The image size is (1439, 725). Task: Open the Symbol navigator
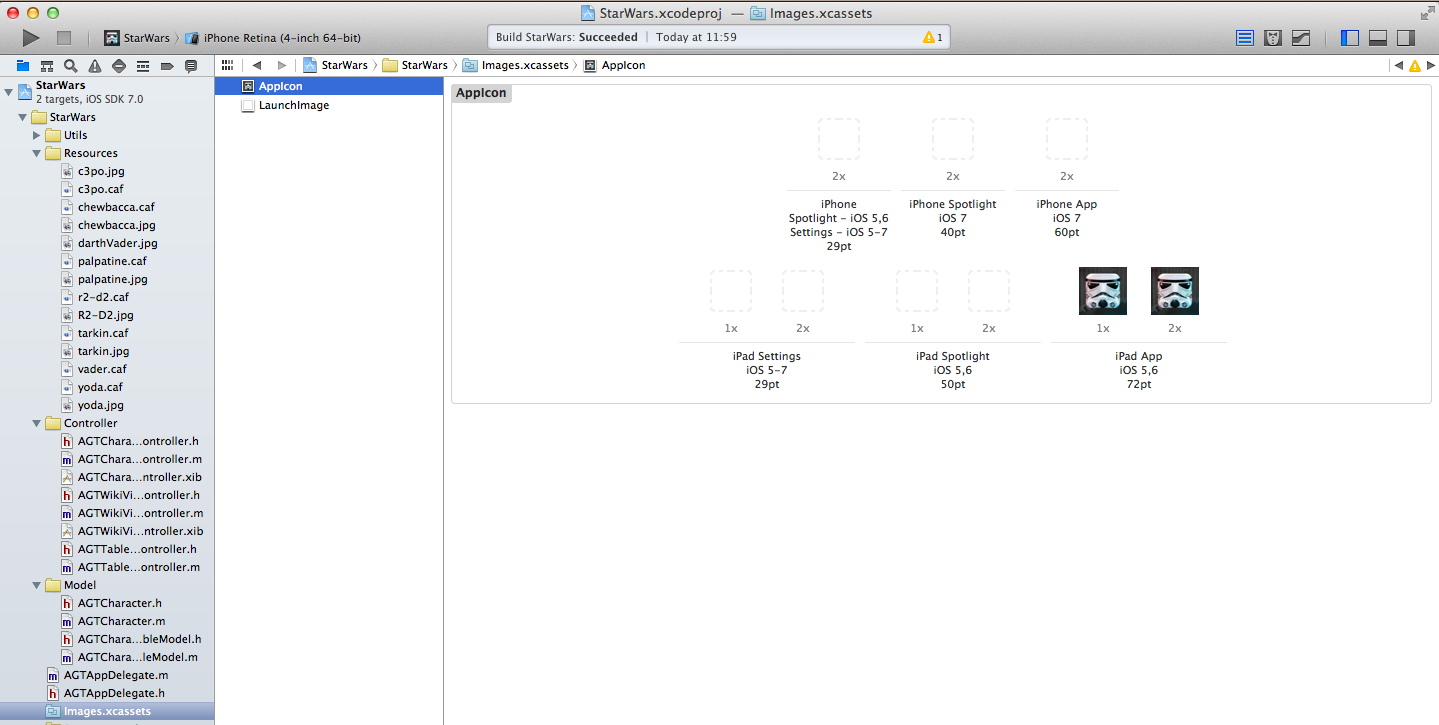[x=46, y=65]
